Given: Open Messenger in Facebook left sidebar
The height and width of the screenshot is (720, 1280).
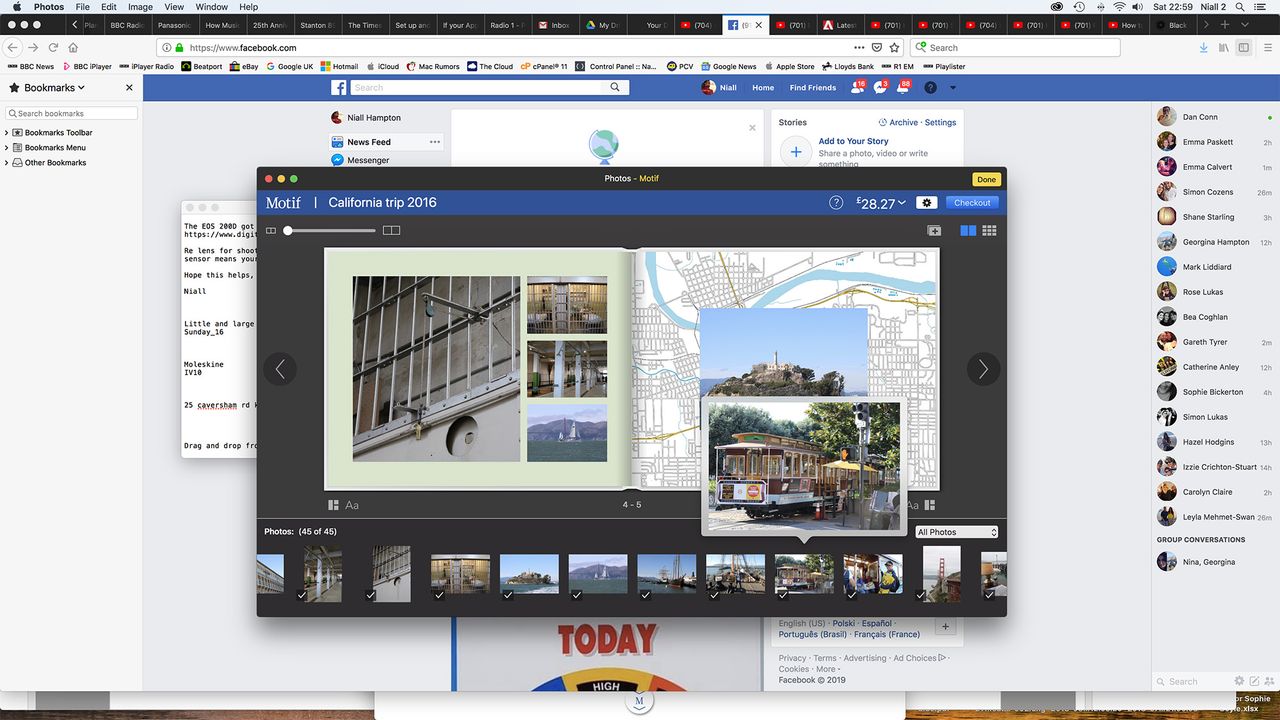Looking at the screenshot, I should click(368, 160).
